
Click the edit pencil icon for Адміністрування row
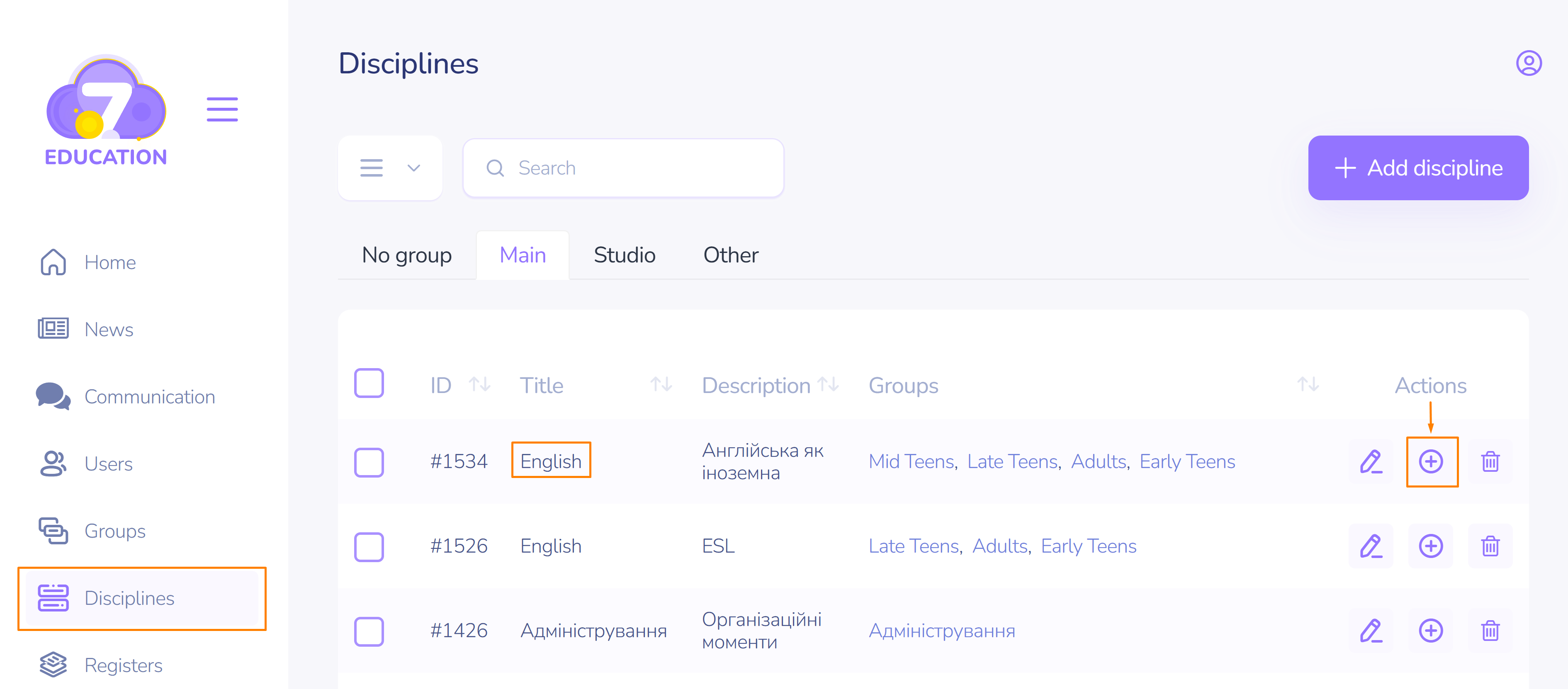click(1370, 631)
